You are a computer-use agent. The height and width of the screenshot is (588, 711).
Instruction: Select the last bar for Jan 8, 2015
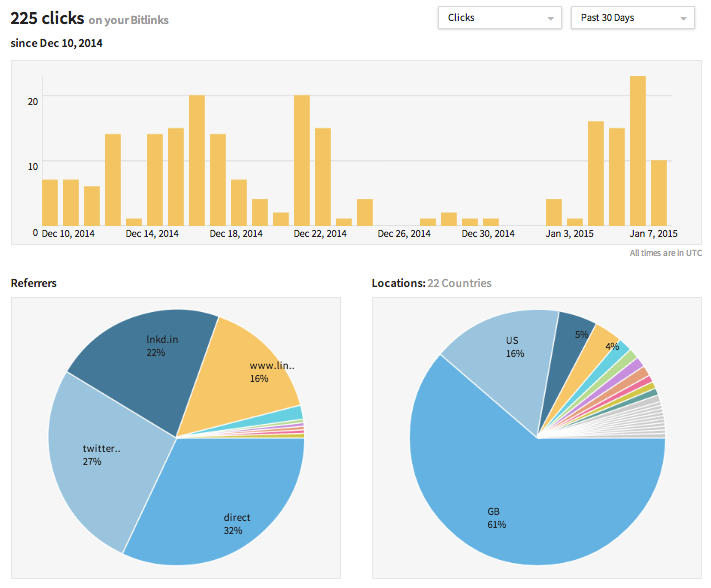point(659,193)
